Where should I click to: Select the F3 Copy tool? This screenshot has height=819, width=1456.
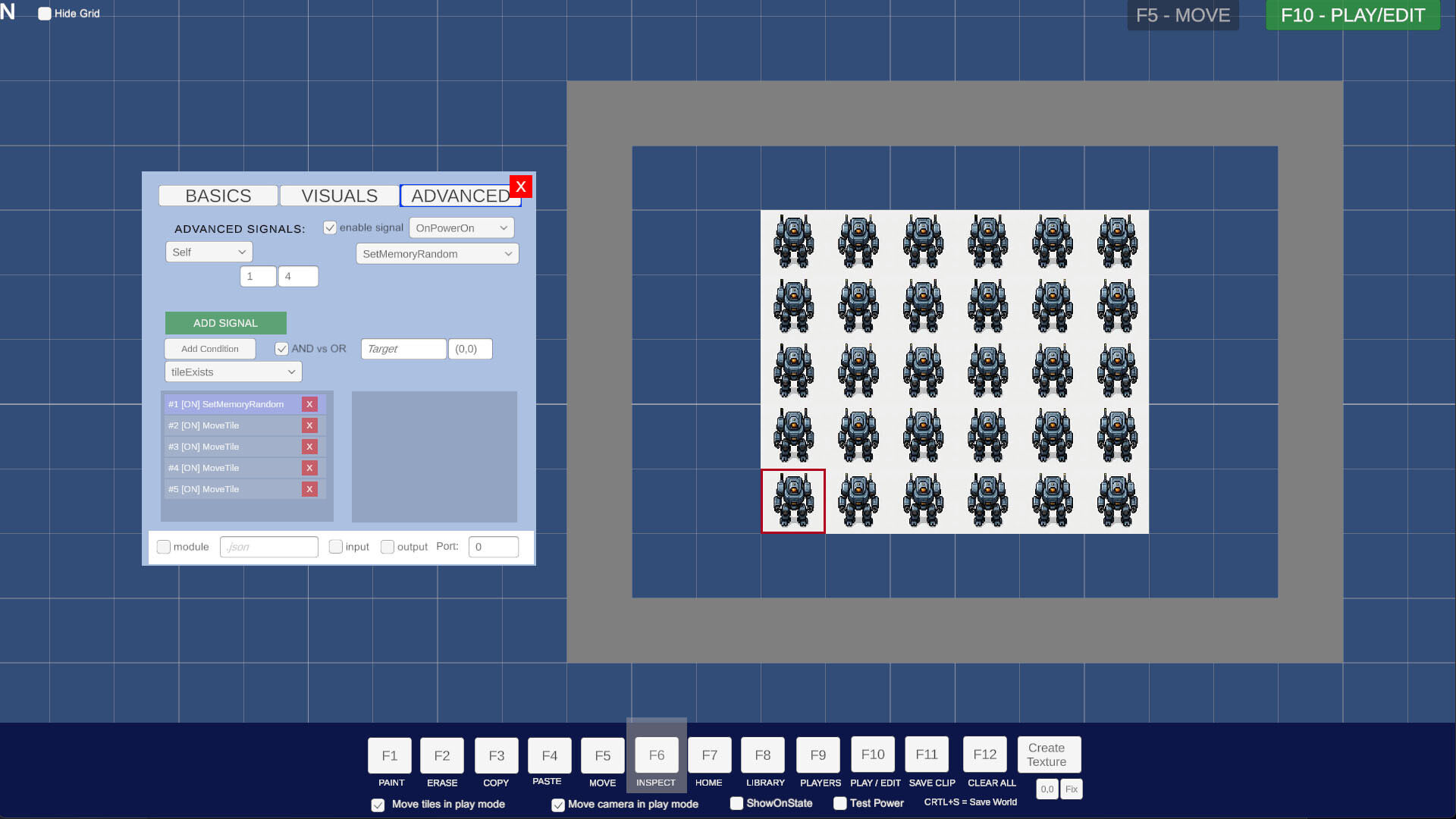coord(497,755)
